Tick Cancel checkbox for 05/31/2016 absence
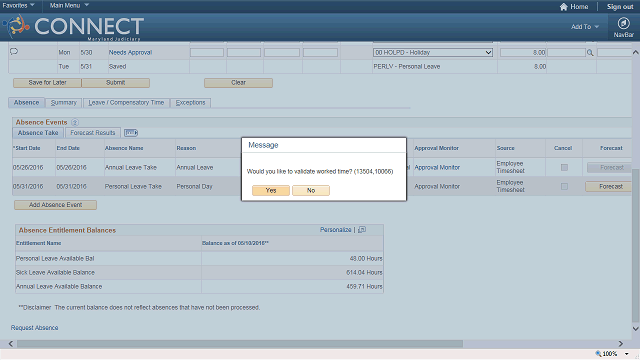 [x=564, y=187]
